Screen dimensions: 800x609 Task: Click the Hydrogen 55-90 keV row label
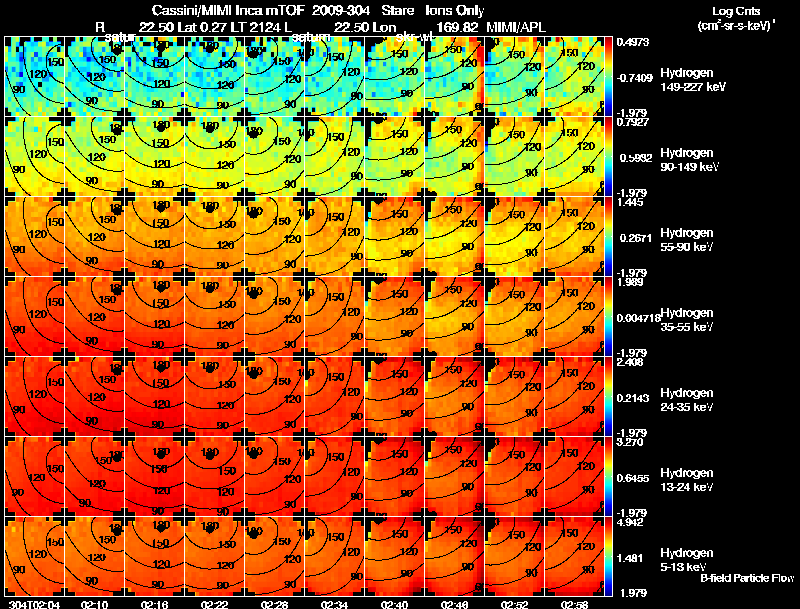(686, 240)
